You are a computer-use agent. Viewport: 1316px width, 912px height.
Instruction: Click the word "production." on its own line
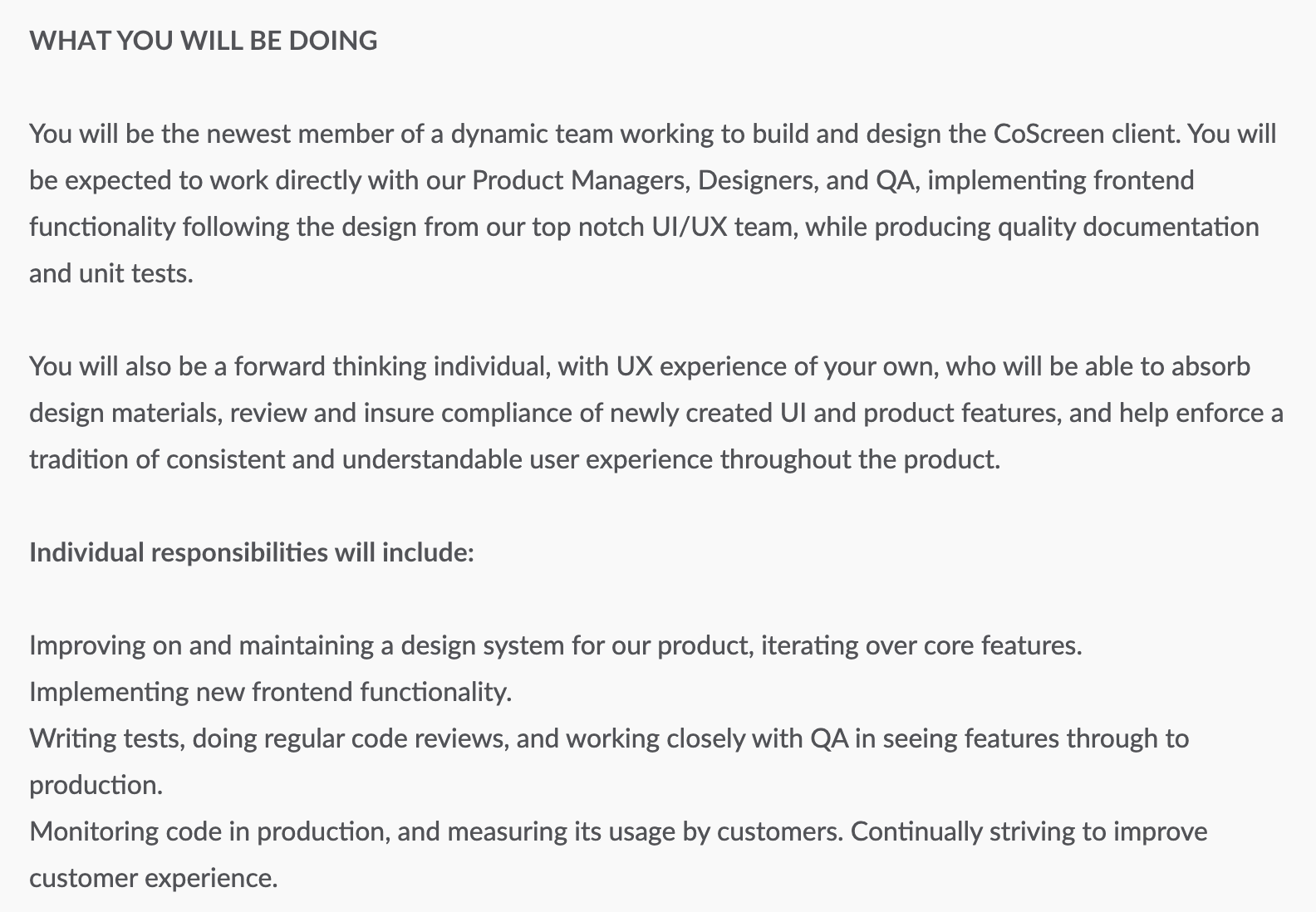point(96,785)
